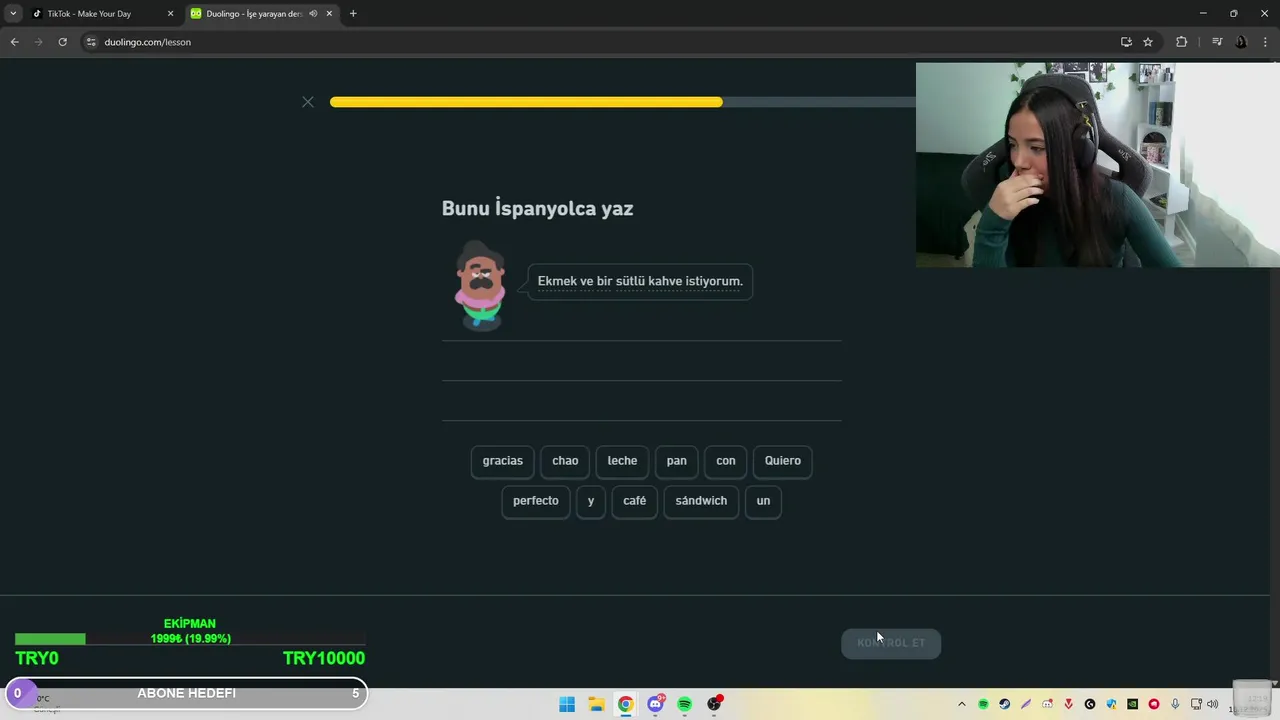Open File Explorer from the taskbar
The height and width of the screenshot is (720, 1280).
pyautogui.click(x=596, y=704)
